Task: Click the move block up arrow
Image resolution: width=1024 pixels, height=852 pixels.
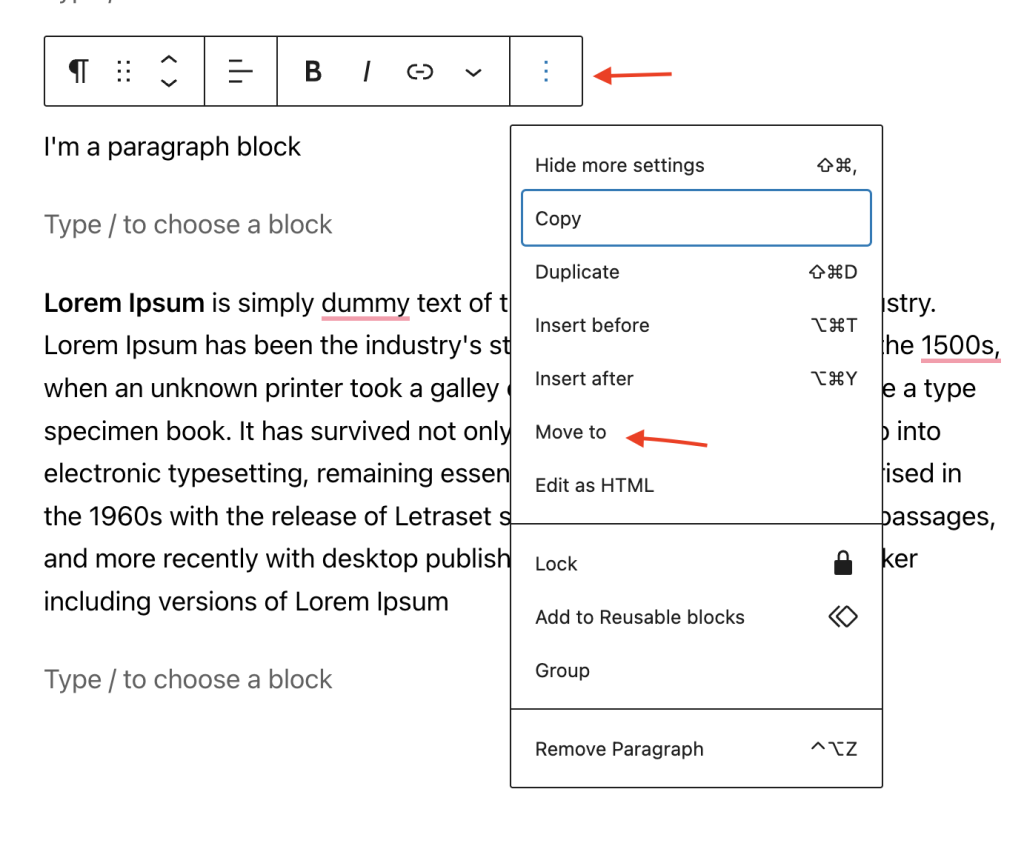Action: [169, 59]
